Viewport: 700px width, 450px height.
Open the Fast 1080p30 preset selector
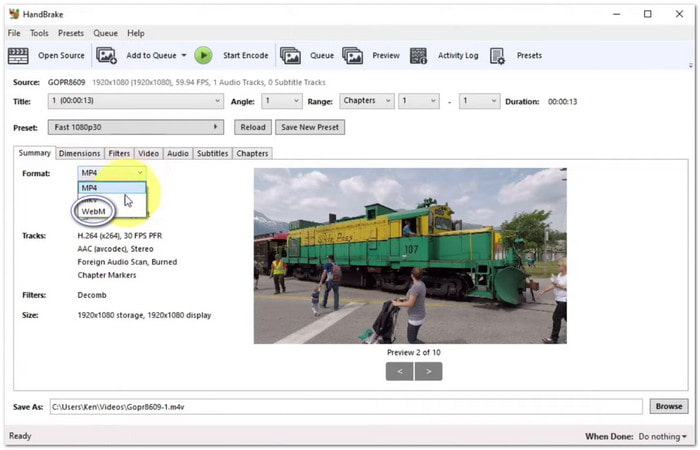click(136, 127)
